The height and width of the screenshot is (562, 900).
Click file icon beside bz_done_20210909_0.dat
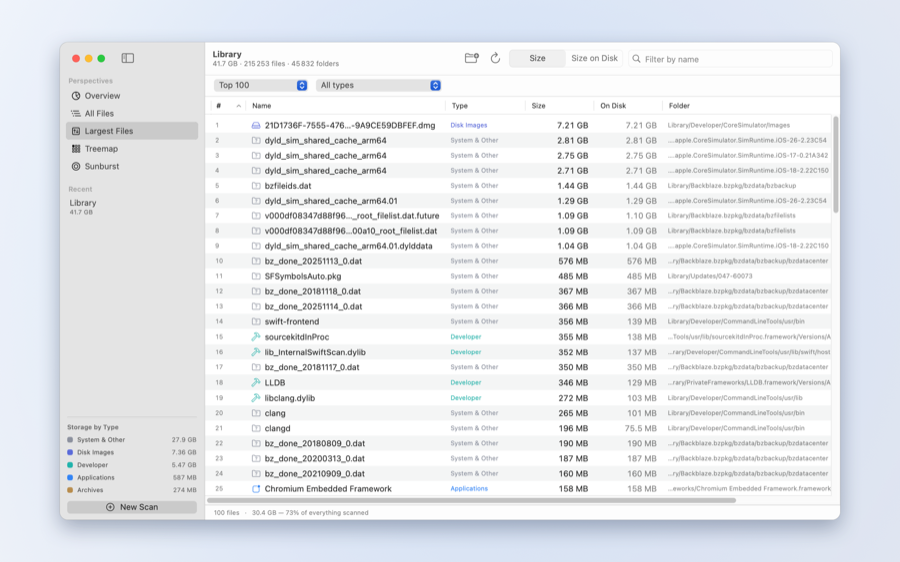point(256,474)
